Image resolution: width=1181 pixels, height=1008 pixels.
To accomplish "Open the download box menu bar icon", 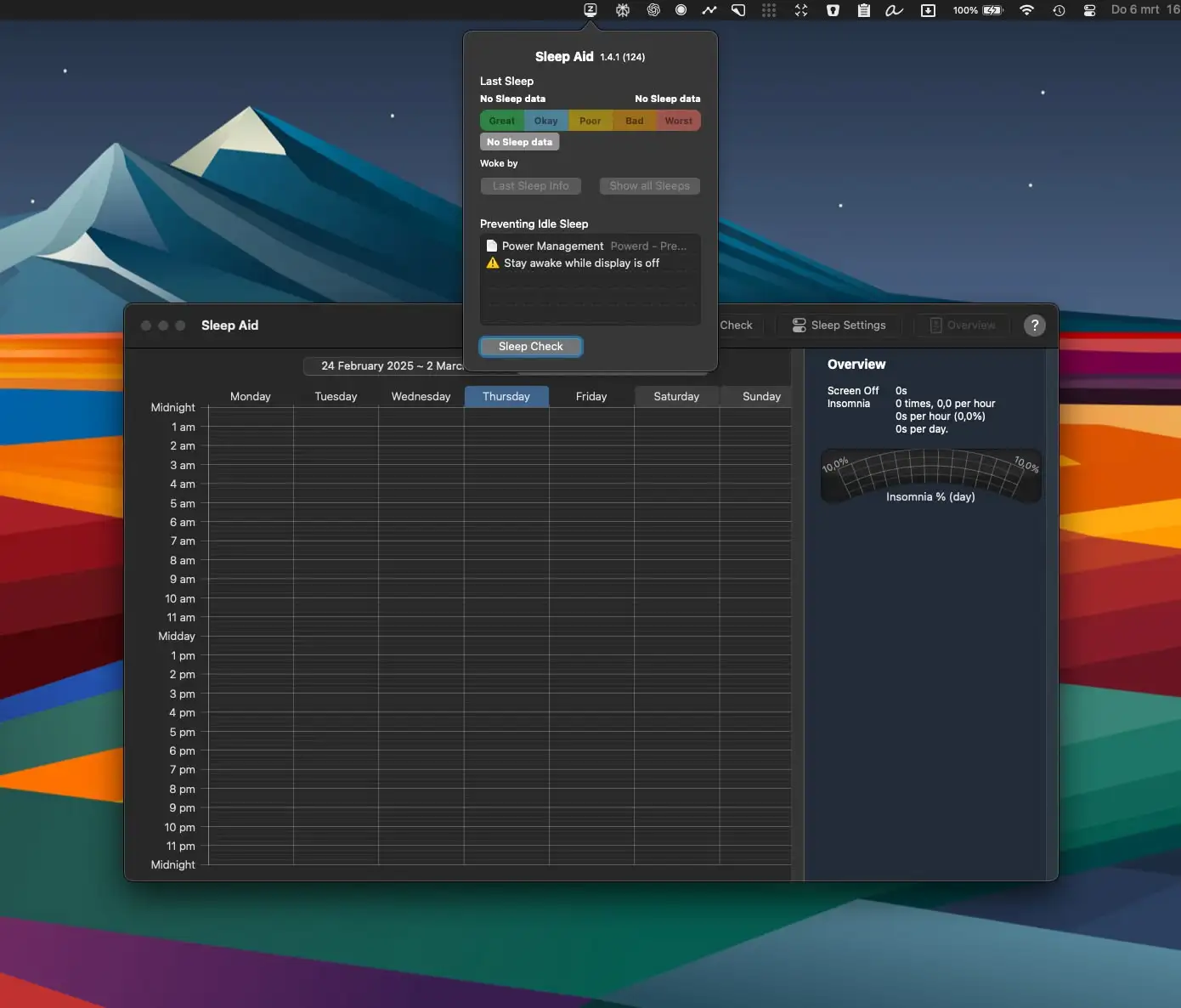I will click(929, 10).
